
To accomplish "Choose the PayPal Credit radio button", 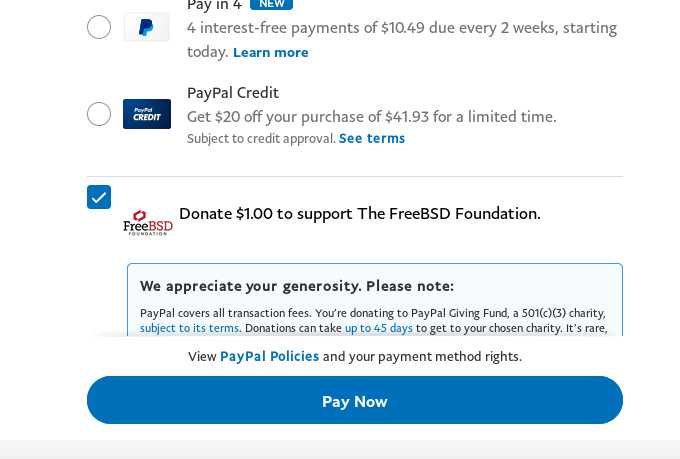I will click(99, 114).
